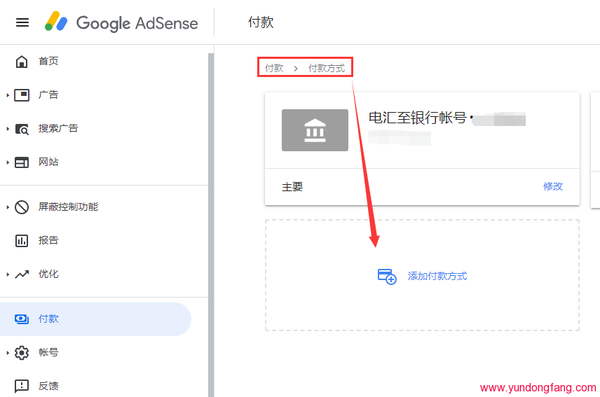Viewport: 600px width, 397px height.
Task: Click the account gear icon next to 帐号
Action: coord(21,353)
